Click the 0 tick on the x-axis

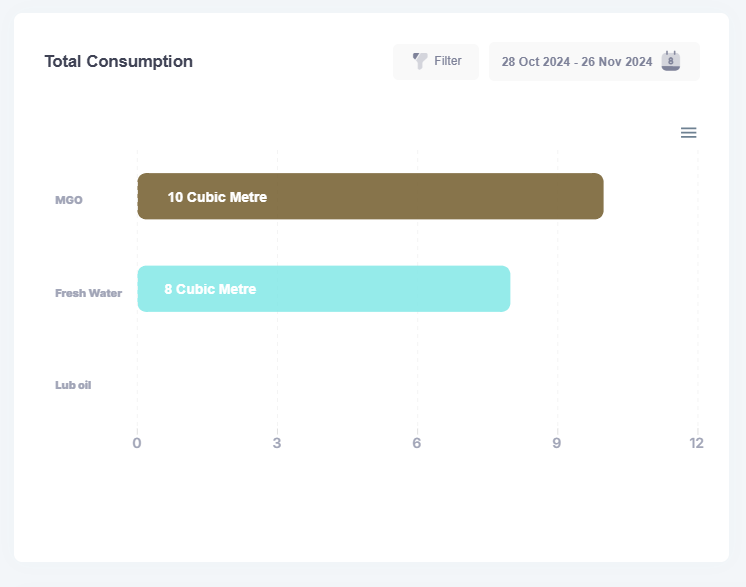[137, 443]
